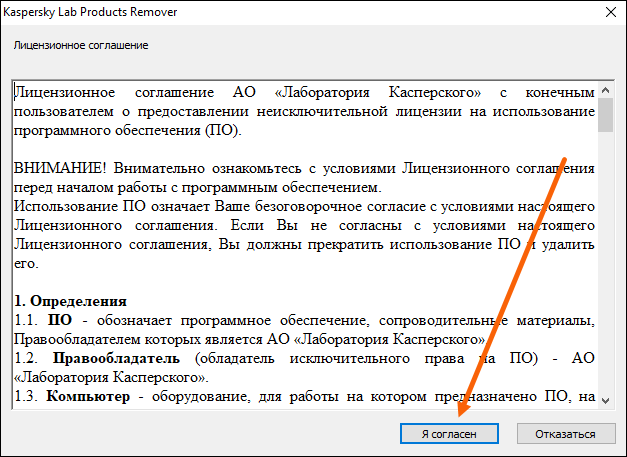Click "программного обеспечения (ПО)." in first paragraph
Viewport: 627px width, 457px height.
[128, 130]
